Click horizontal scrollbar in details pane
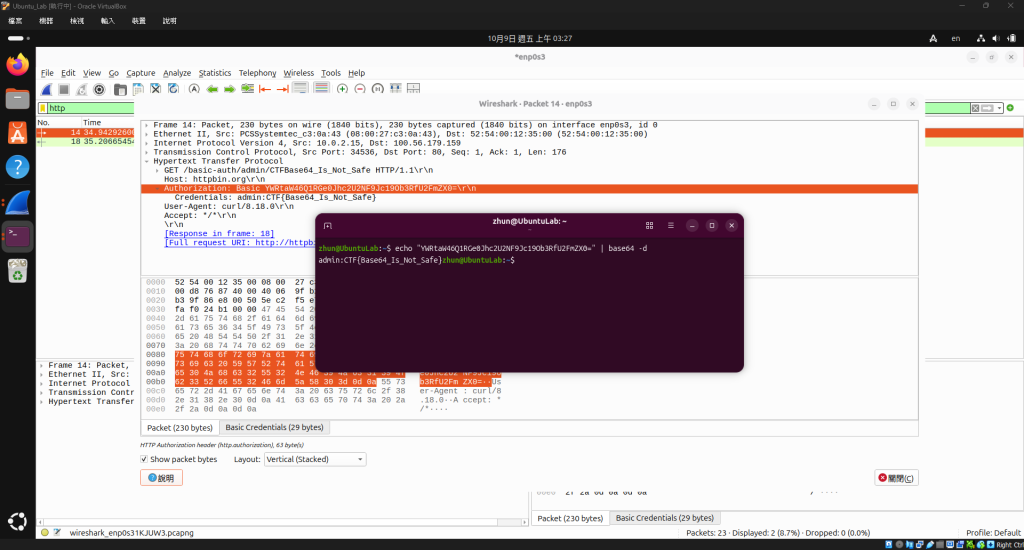 coord(282,522)
